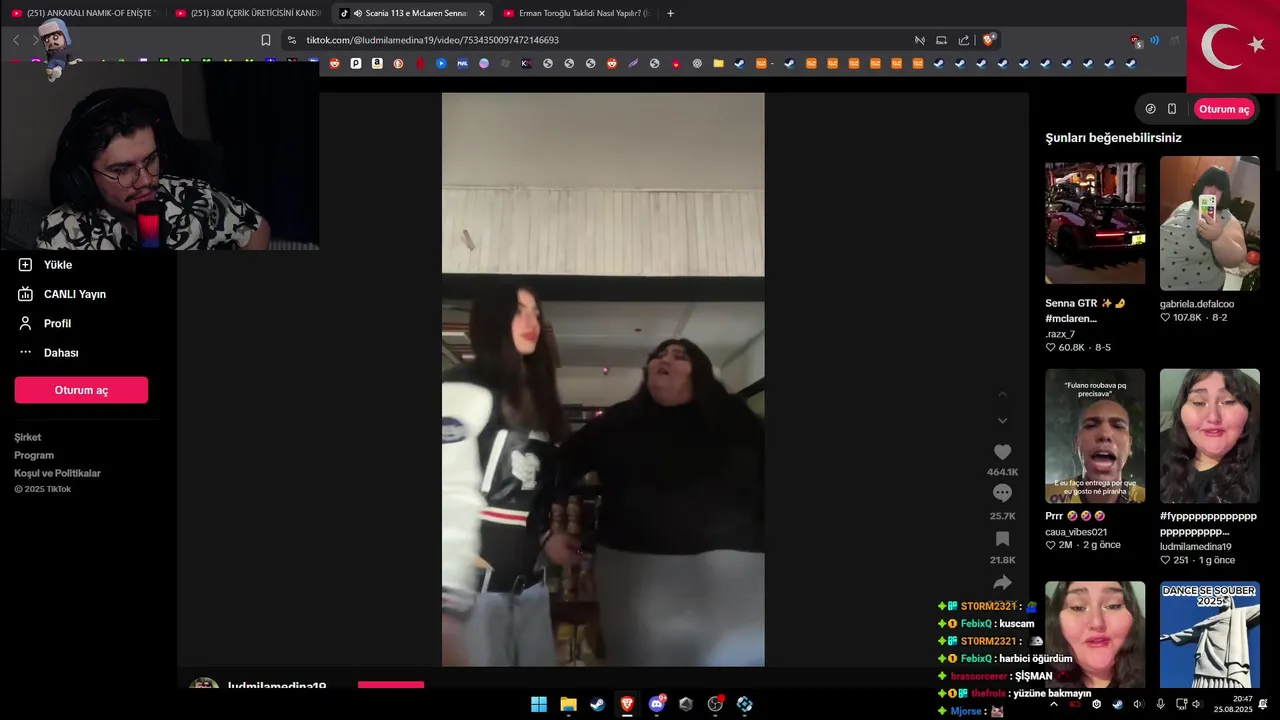Click the gabriela.defalcoo username text
This screenshot has width=1280, height=720.
[1197, 304]
